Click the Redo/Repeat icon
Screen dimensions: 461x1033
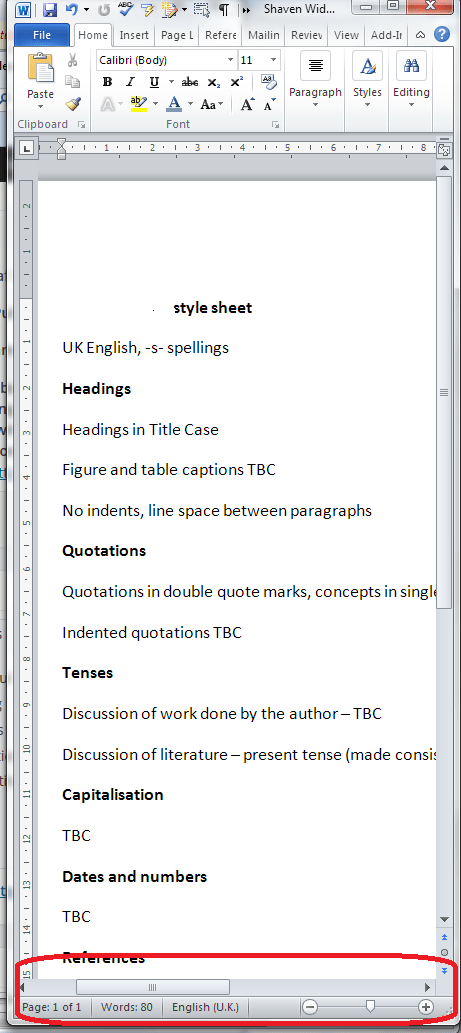(x=104, y=10)
